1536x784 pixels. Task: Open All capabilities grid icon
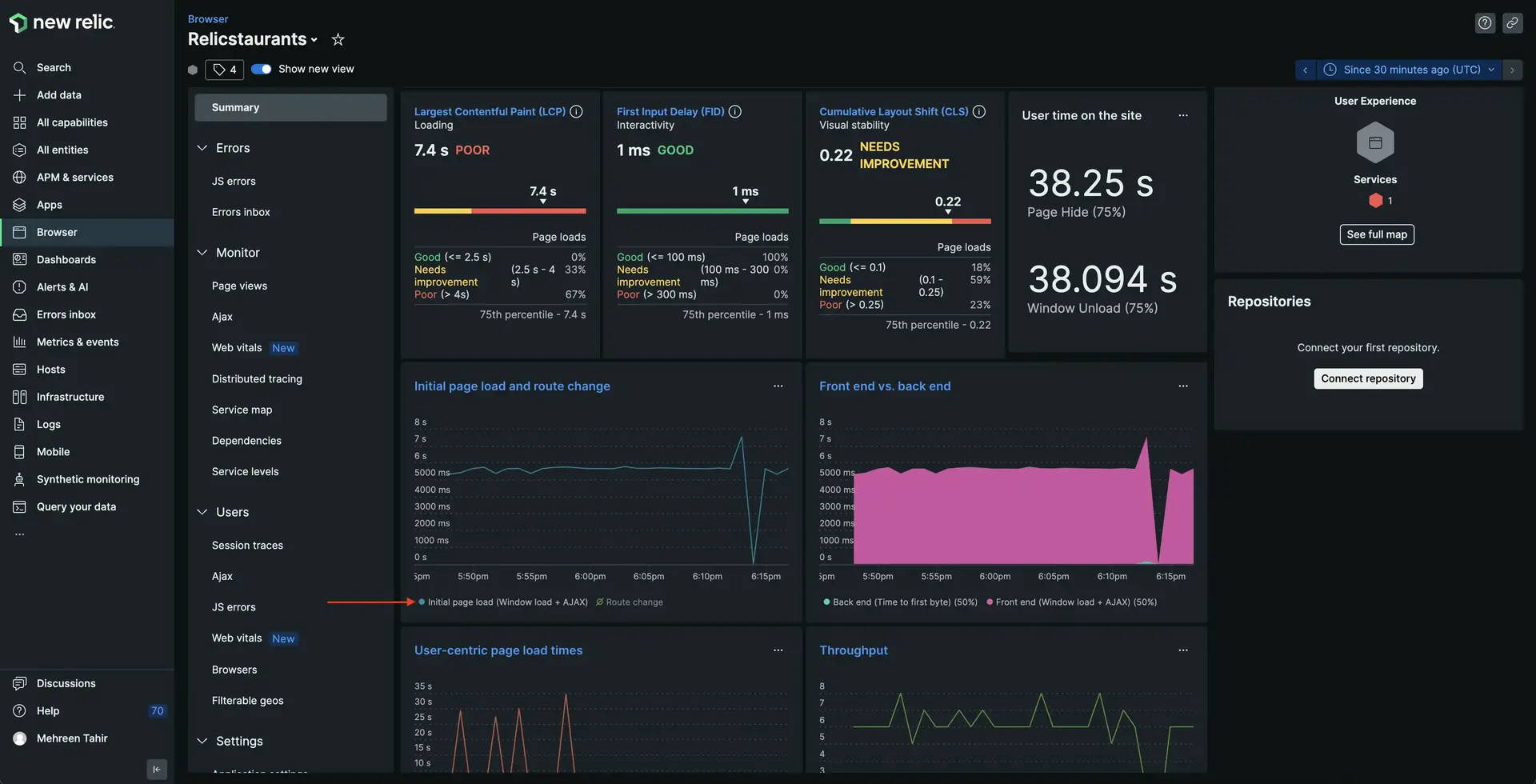(x=20, y=122)
